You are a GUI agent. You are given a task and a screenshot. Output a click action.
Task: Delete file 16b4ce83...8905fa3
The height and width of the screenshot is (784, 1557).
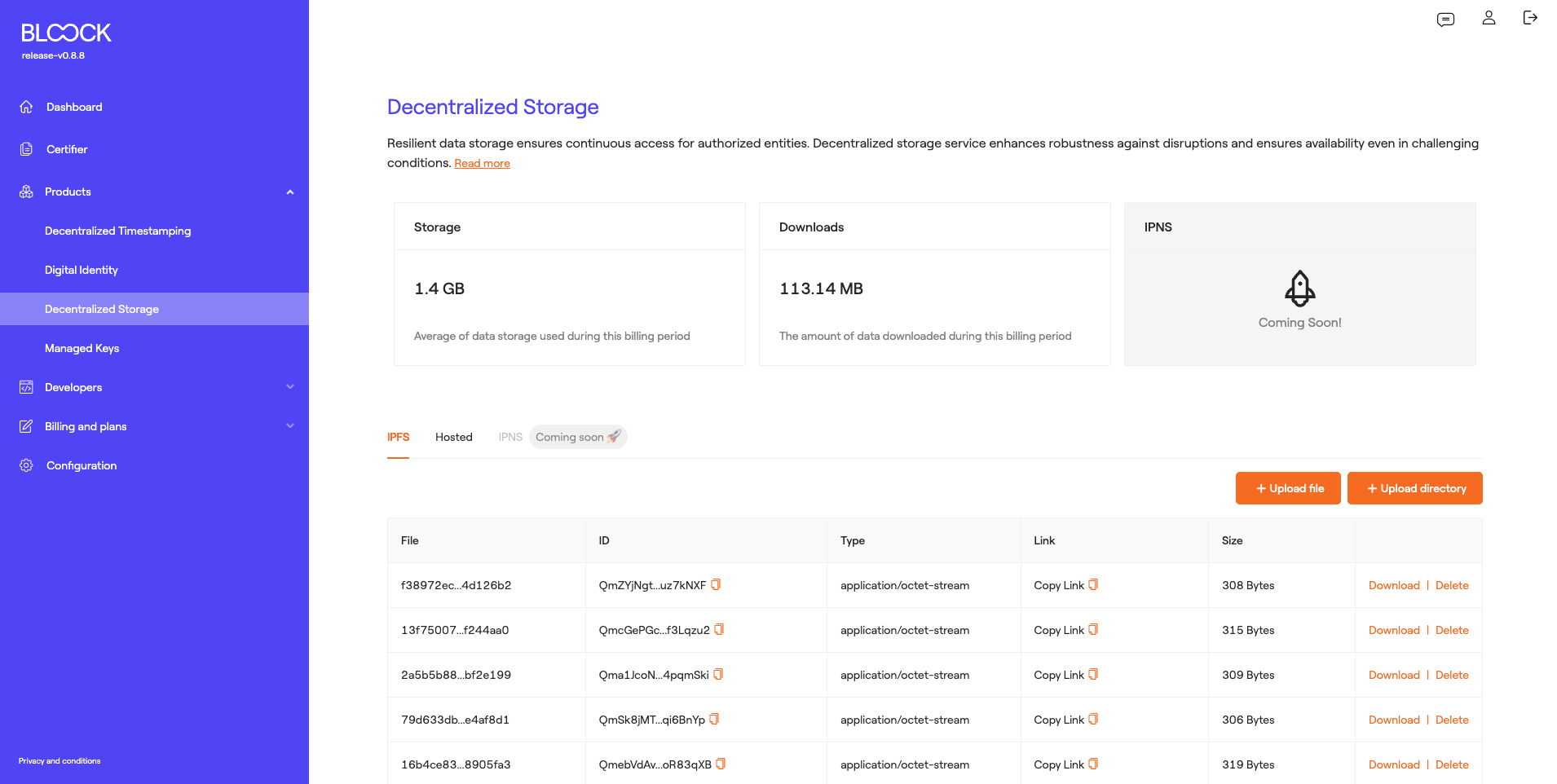[x=1452, y=764]
